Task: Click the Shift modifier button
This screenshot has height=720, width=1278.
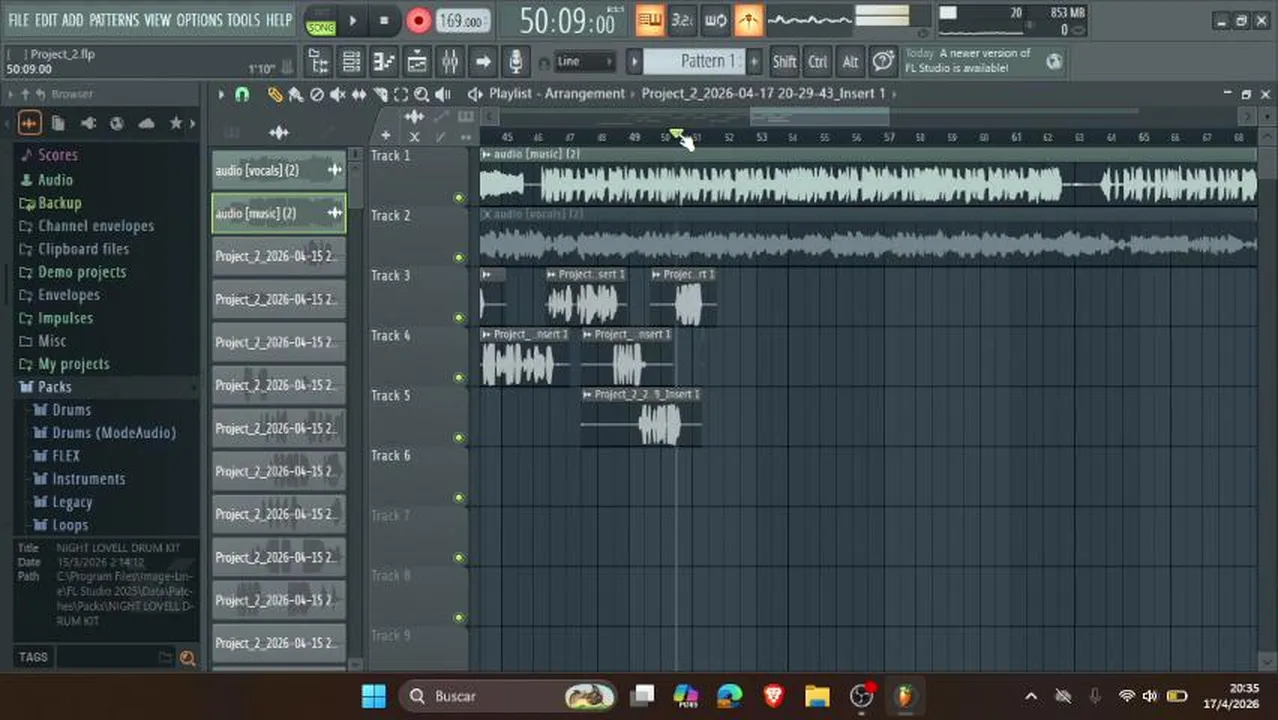Action: point(784,62)
